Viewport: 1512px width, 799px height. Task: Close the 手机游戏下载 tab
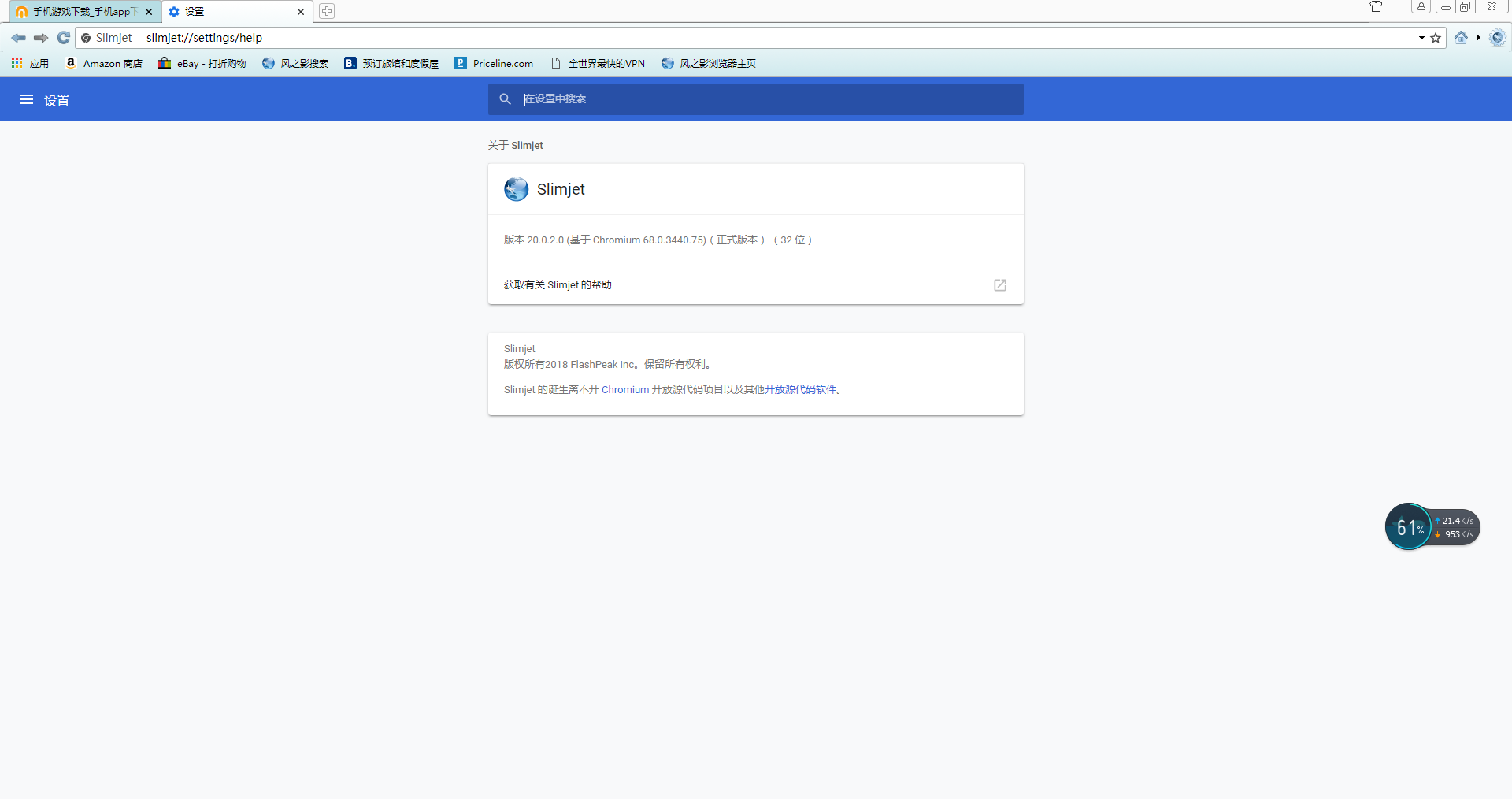(x=149, y=12)
